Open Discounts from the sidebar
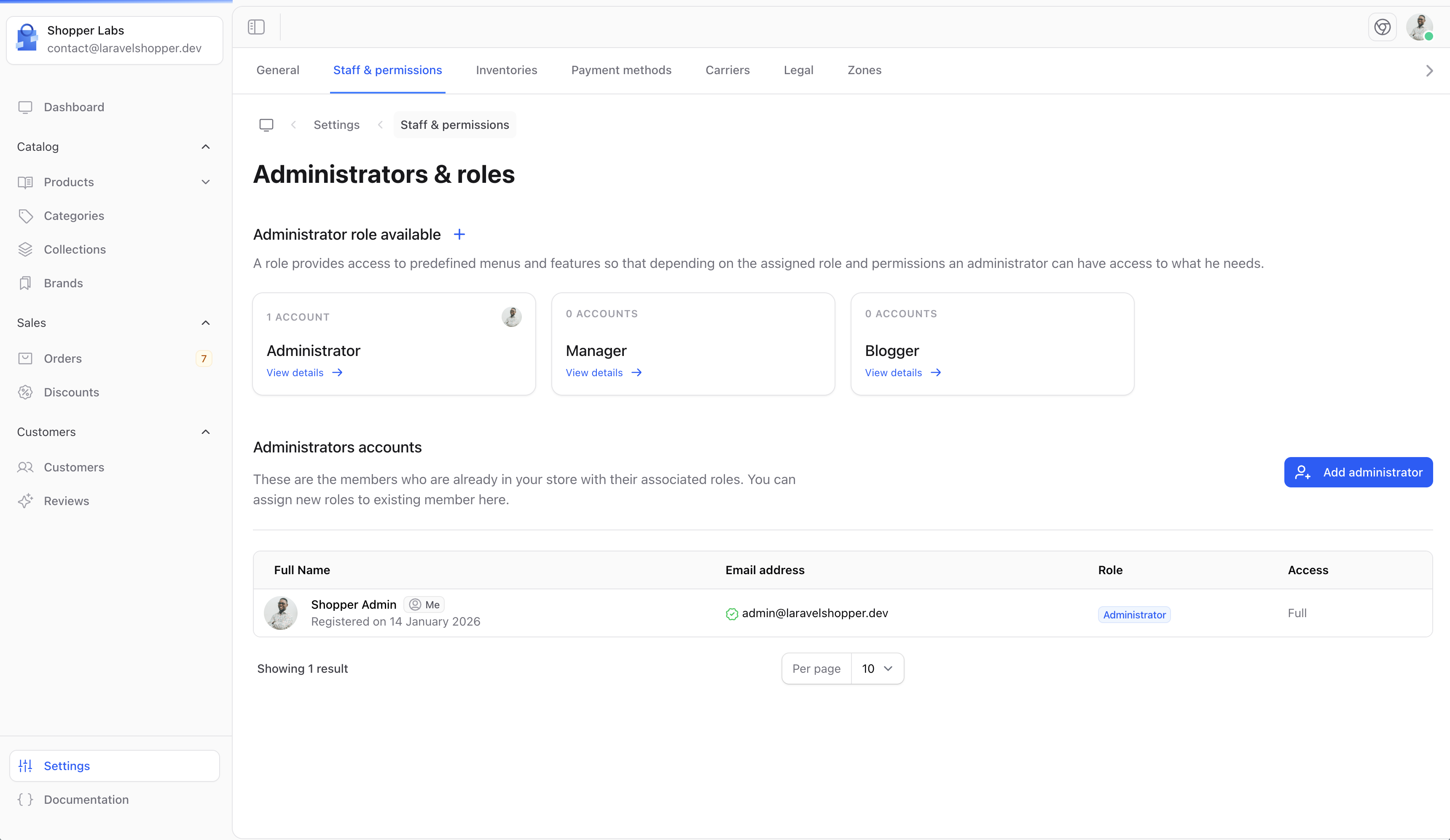Image resolution: width=1450 pixels, height=840 pixels. point(71,392)
